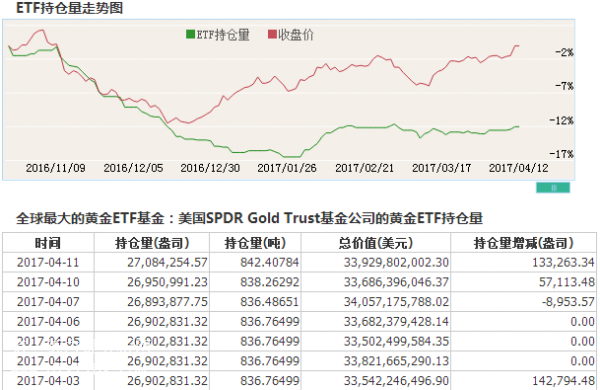This screenshot has height=390, width=600.
Task: Click the date cell 2017-04-10
Action: click(48, 282)
